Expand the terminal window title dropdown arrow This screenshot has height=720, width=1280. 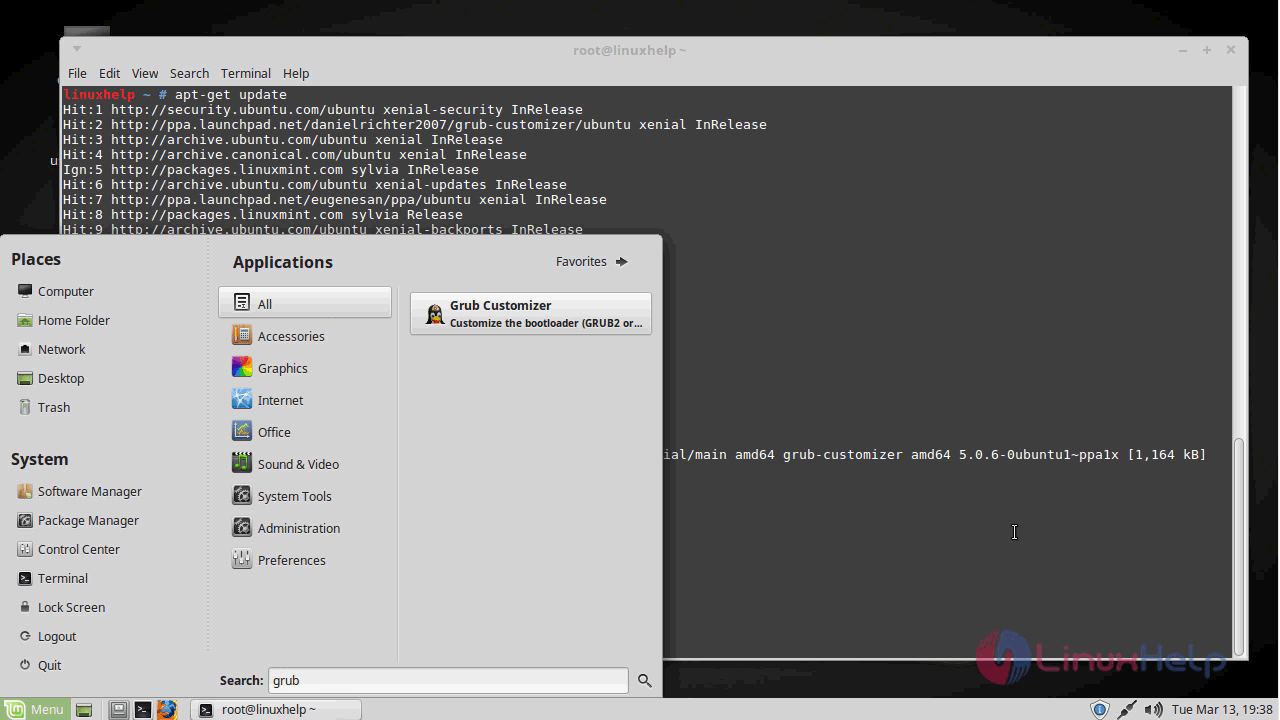coord(77,49)
